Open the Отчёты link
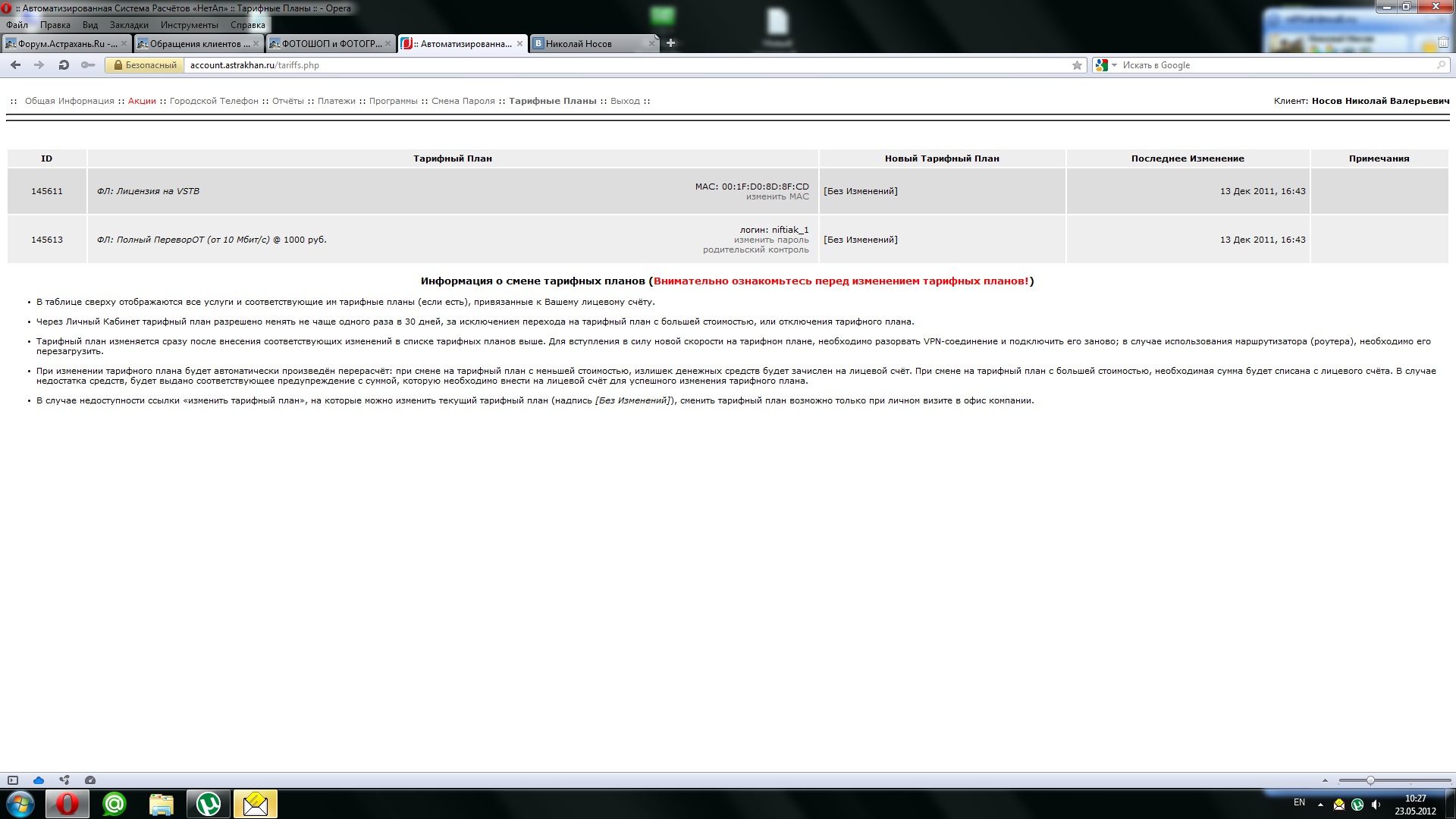Viewport: 1456px width, 819px height. click(x=288, y=101)
